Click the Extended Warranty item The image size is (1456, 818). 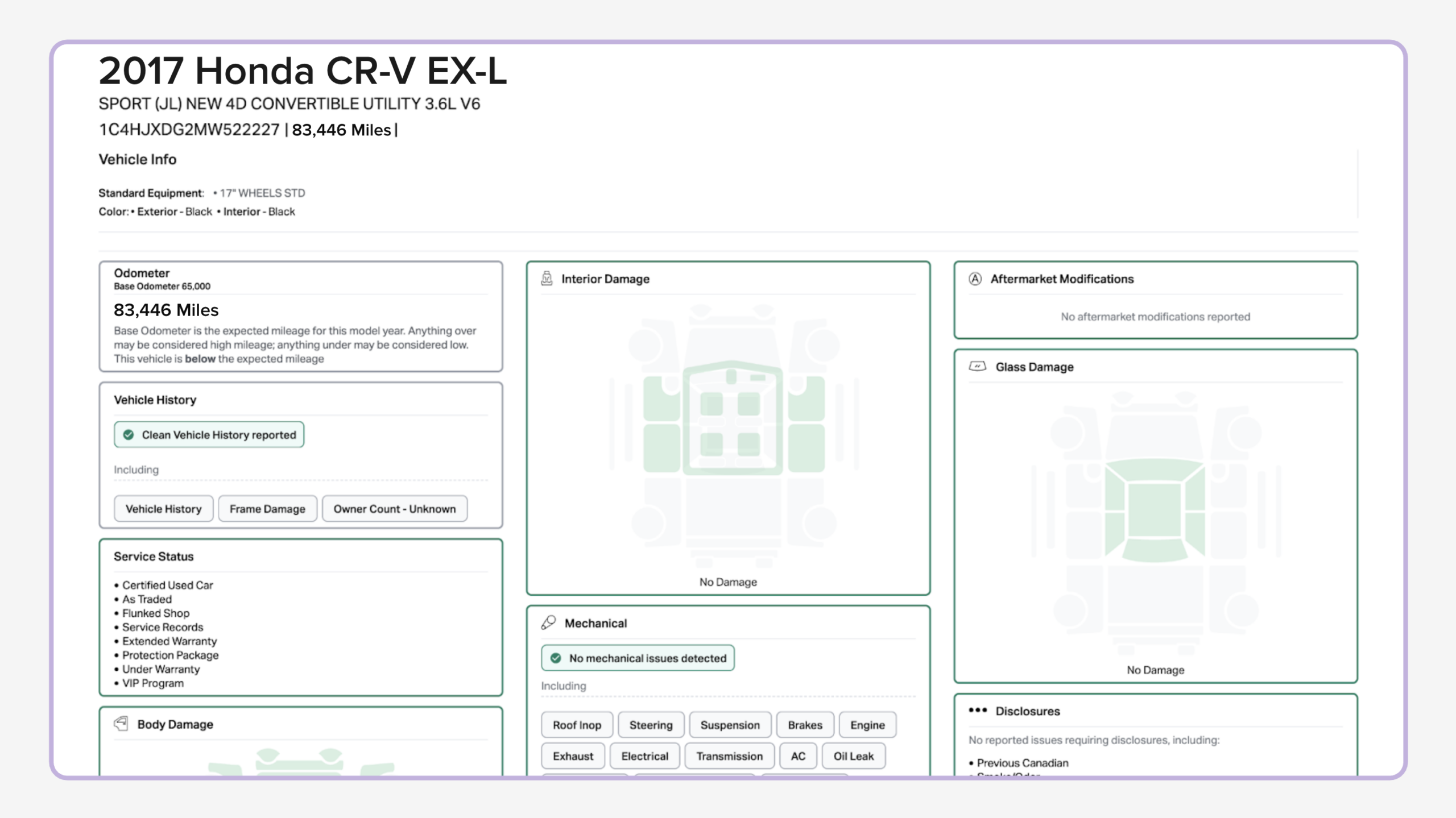169,641
